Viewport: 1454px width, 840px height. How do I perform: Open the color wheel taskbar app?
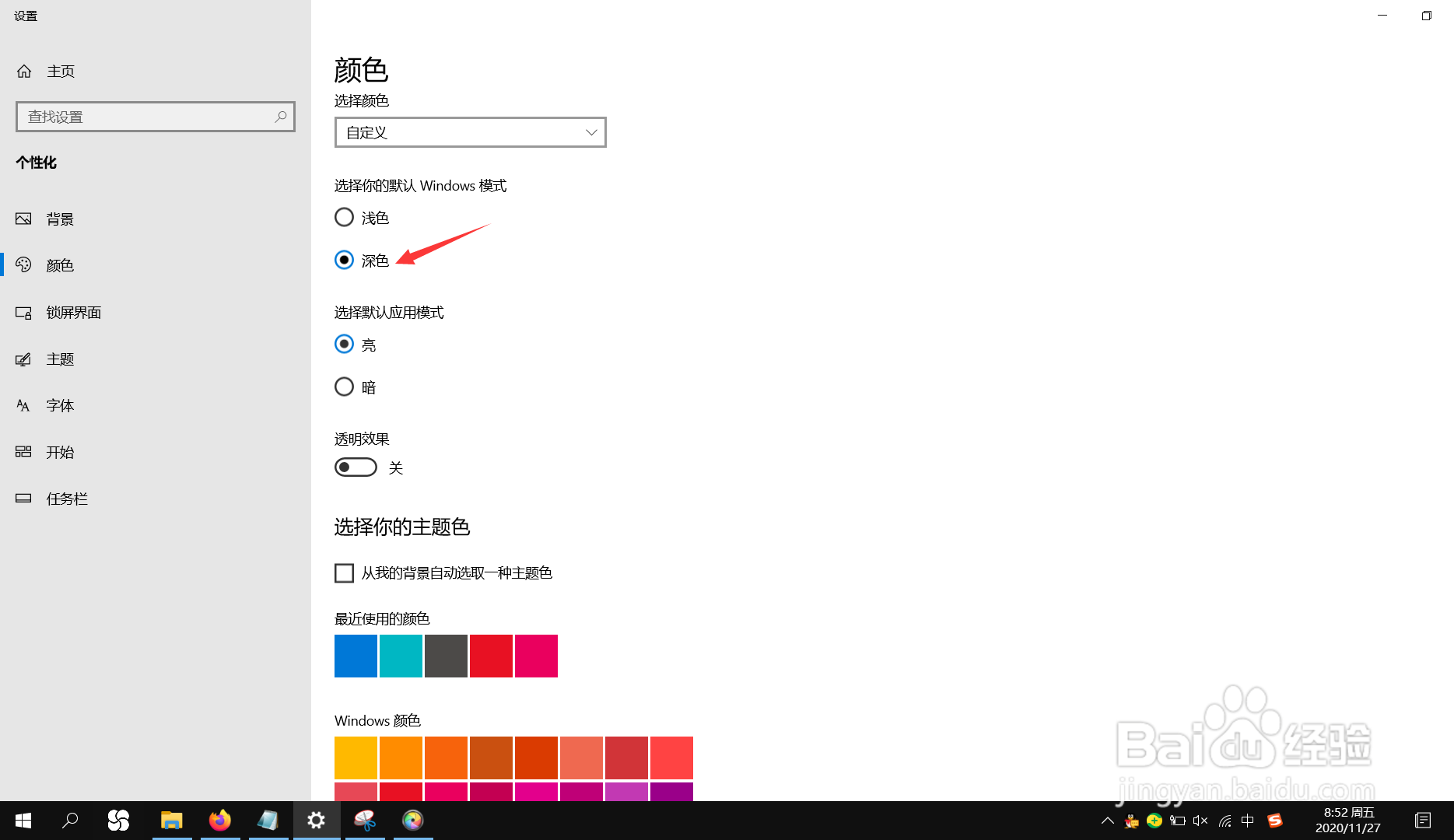tap(413, 821)
